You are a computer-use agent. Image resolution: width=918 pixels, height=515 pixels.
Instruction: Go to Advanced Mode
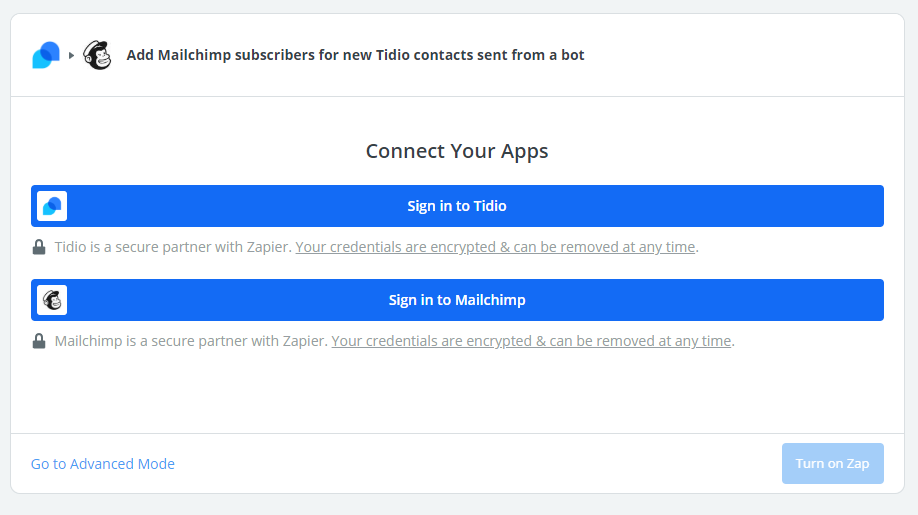pyautogui.click(x=102, y=464)
